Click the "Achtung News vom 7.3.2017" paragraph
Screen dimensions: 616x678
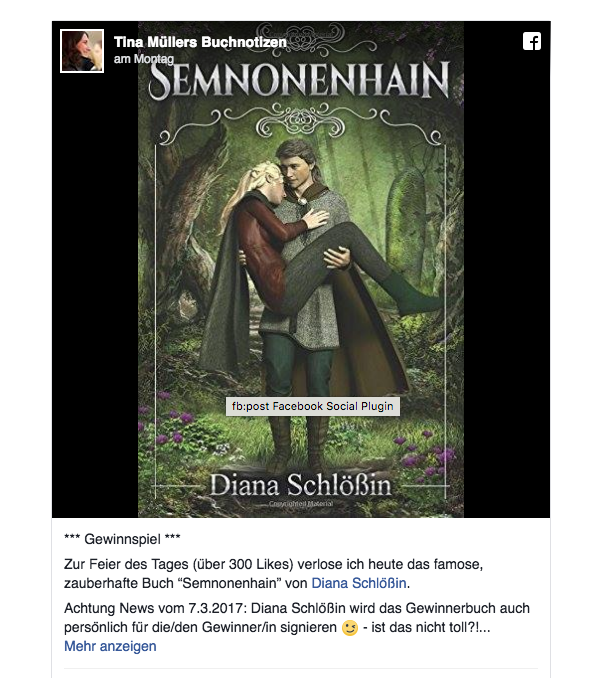(297, 618)
